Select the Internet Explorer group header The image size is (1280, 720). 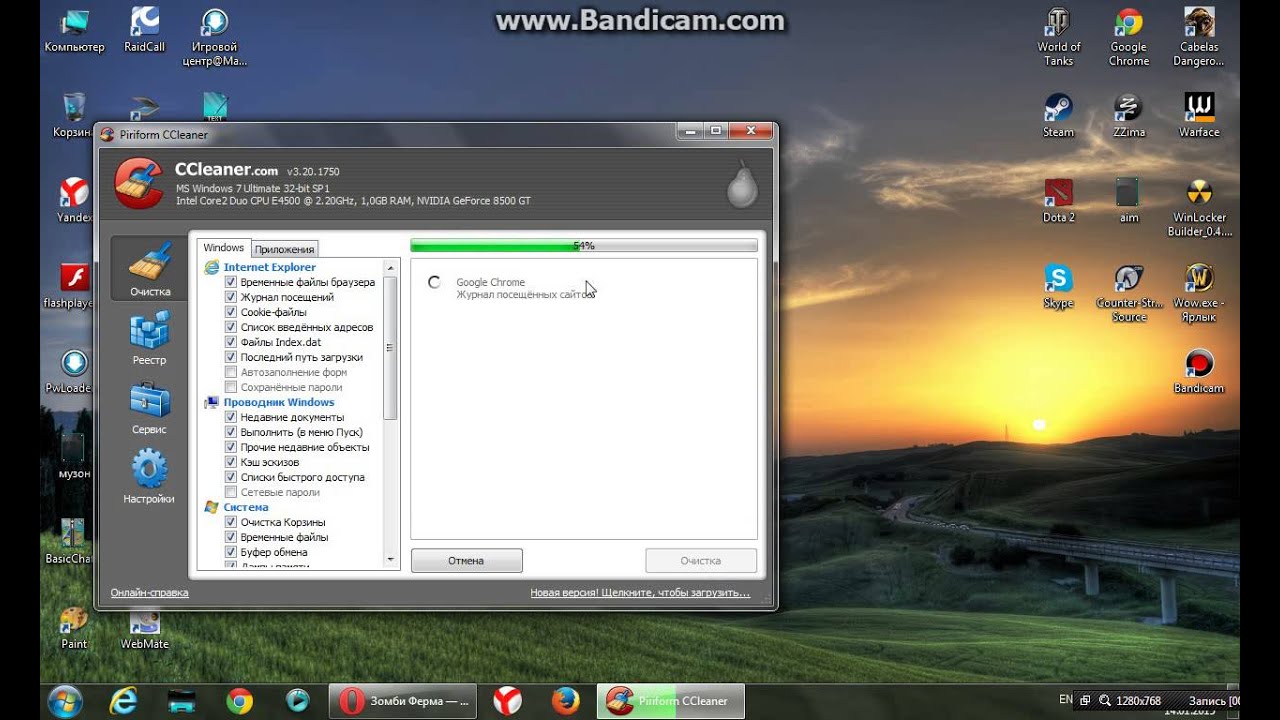click(x=269, y=267)
